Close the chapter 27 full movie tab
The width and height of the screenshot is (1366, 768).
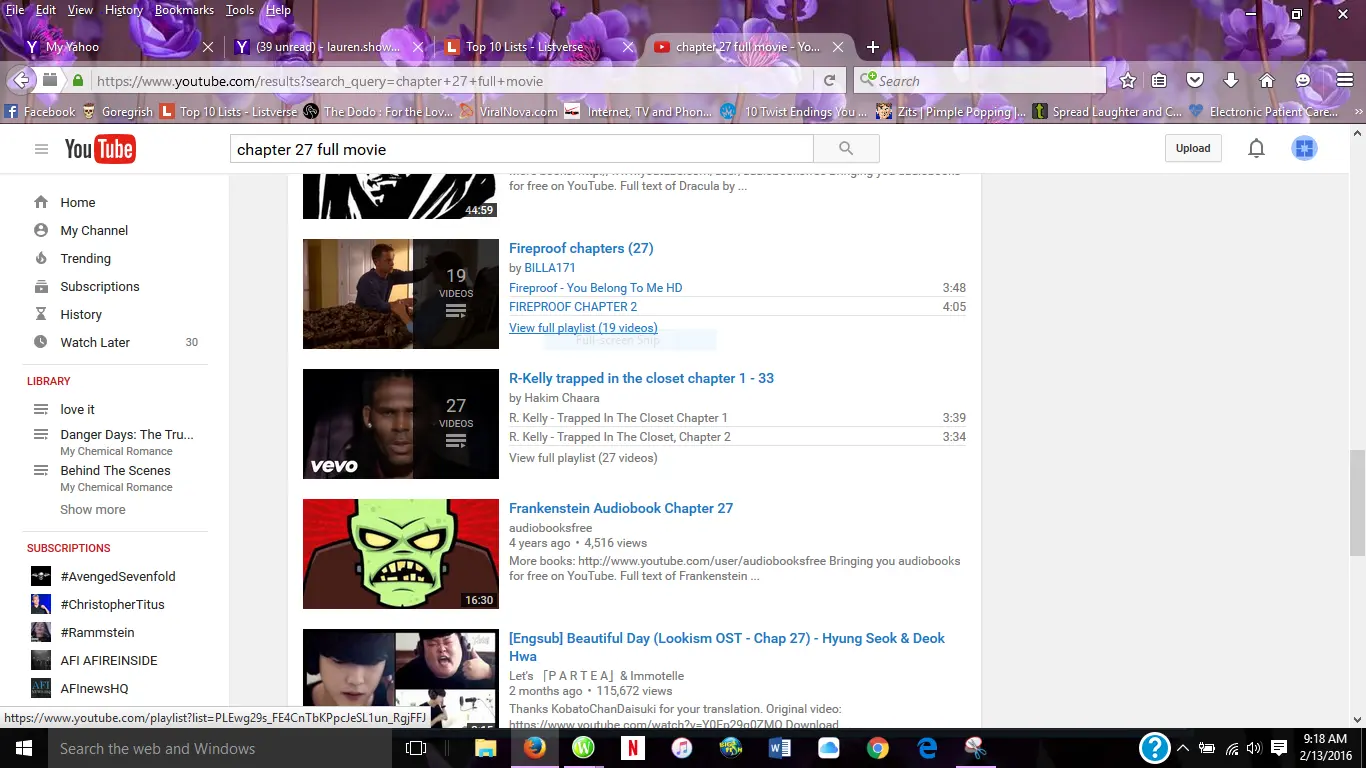(838, 47)
